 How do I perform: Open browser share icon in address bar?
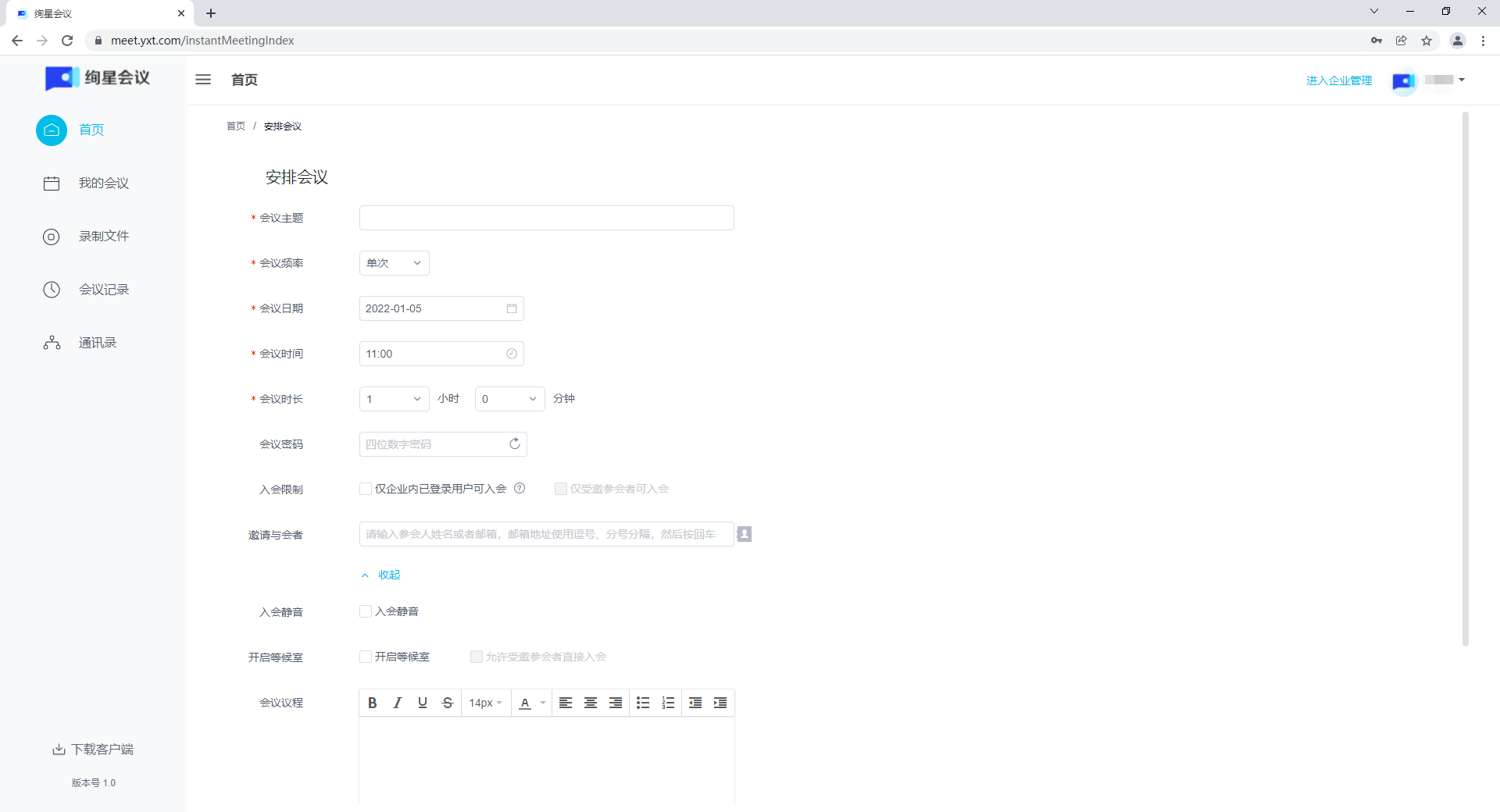1402,41
